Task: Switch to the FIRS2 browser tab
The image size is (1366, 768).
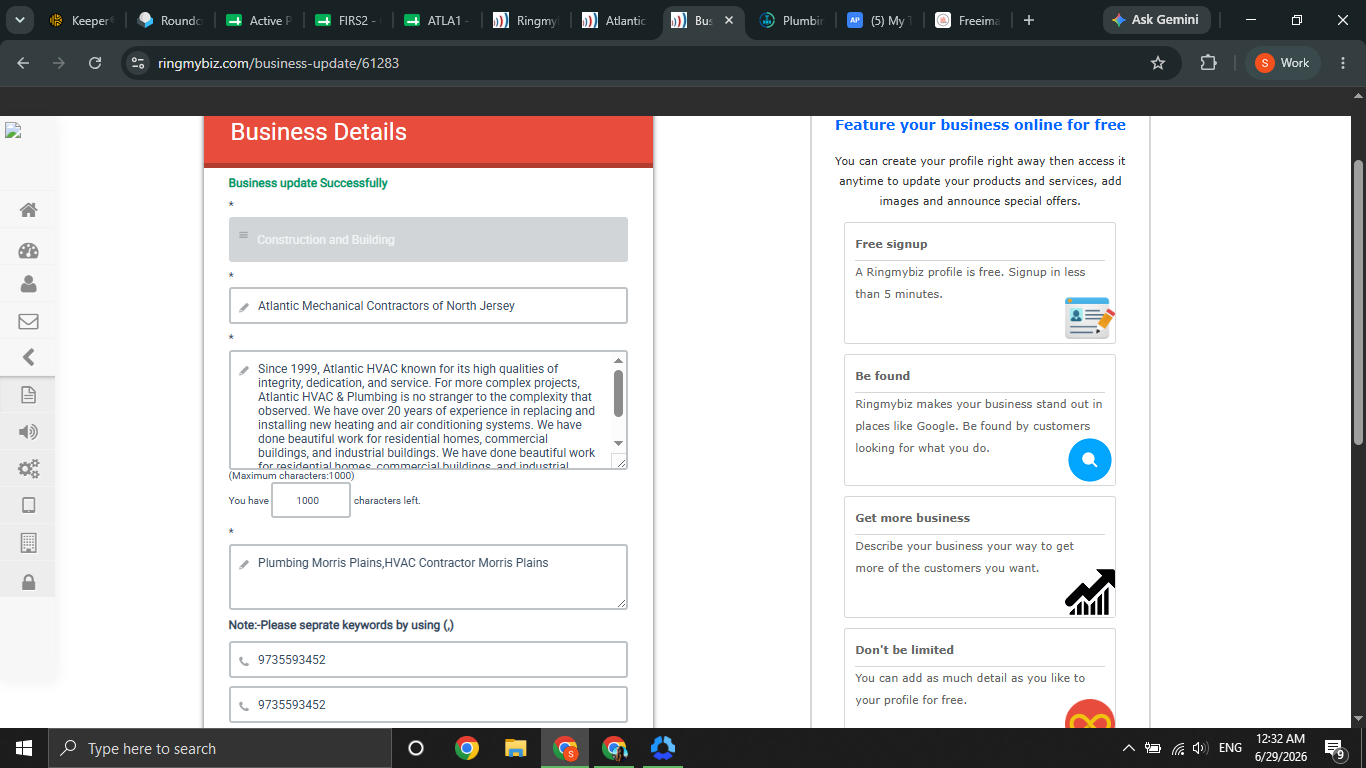Action: pyautogui.click(x=347, y=20)
